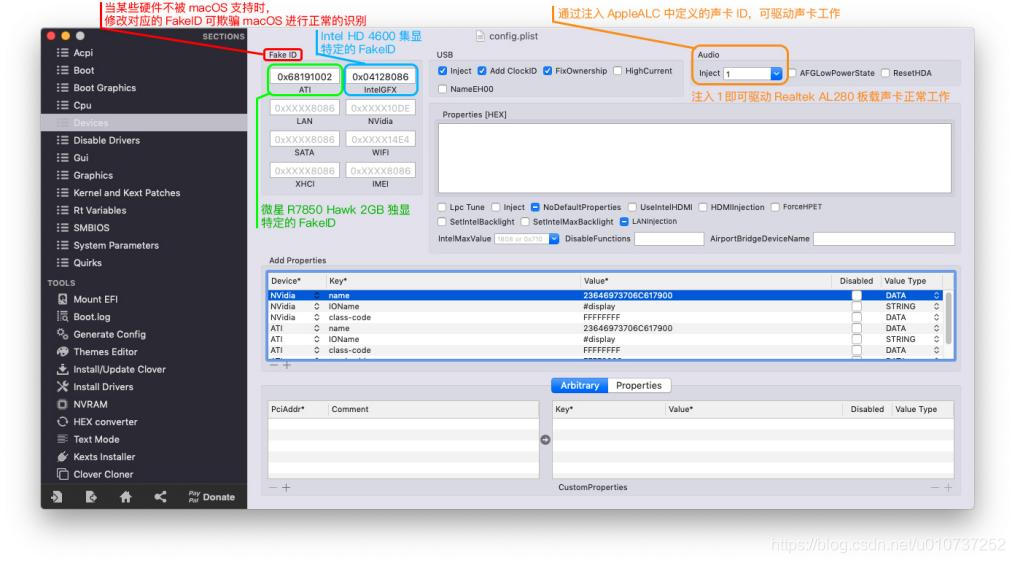Enable Lpc Tune checkbox

coord(441,207)
